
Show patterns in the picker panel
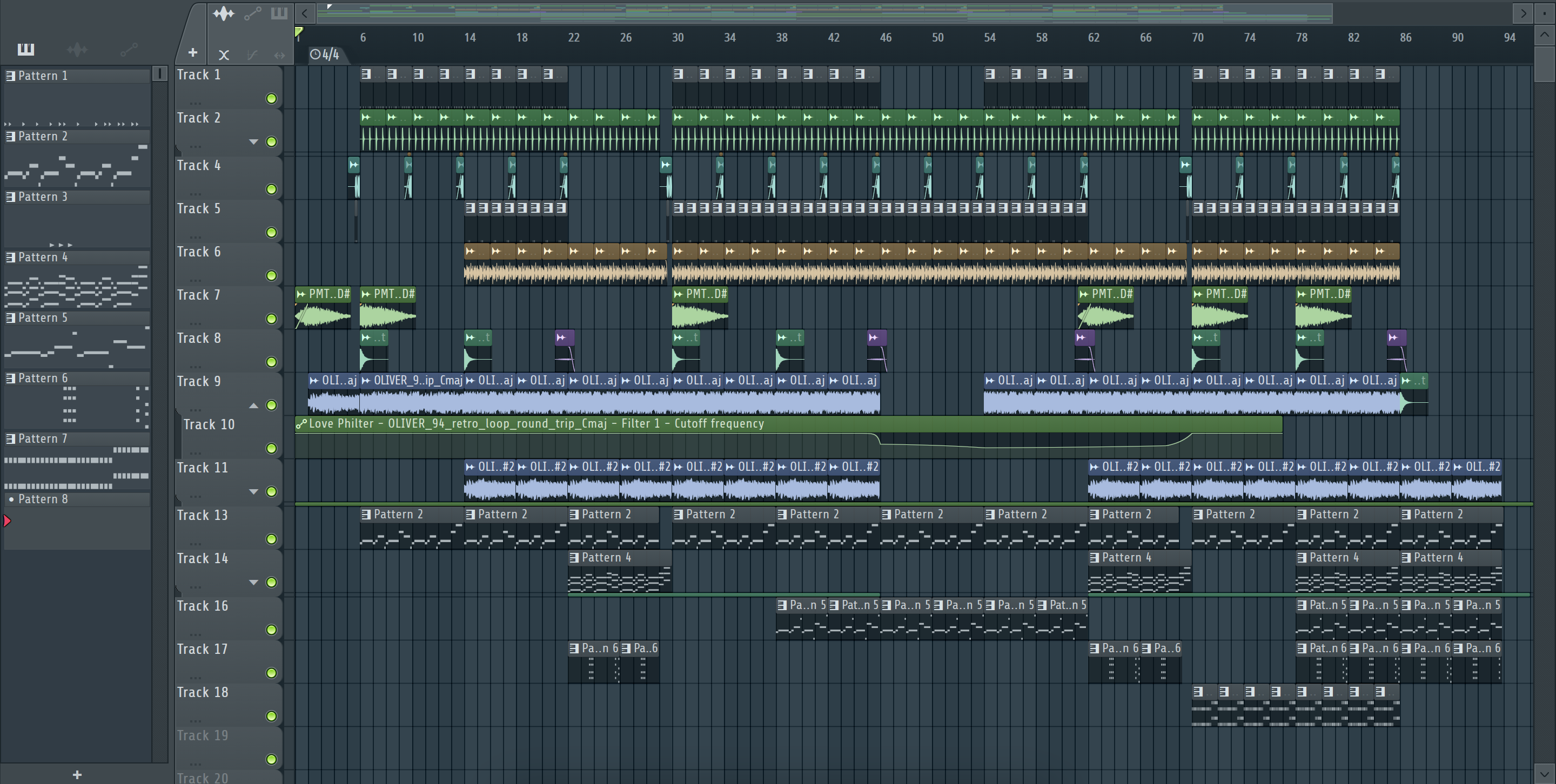(x=25, y=50)
